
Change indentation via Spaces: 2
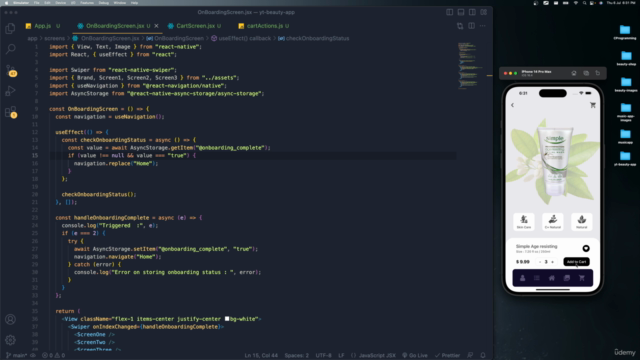(296, 356)
